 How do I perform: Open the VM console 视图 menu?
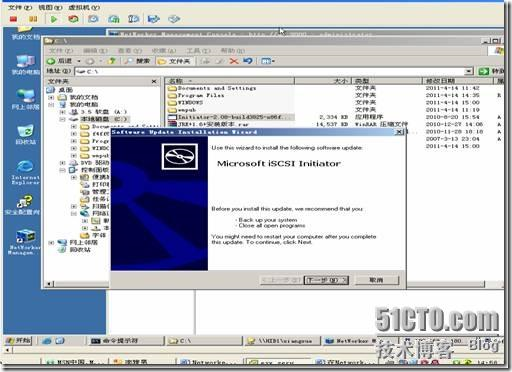pos(50,7)
